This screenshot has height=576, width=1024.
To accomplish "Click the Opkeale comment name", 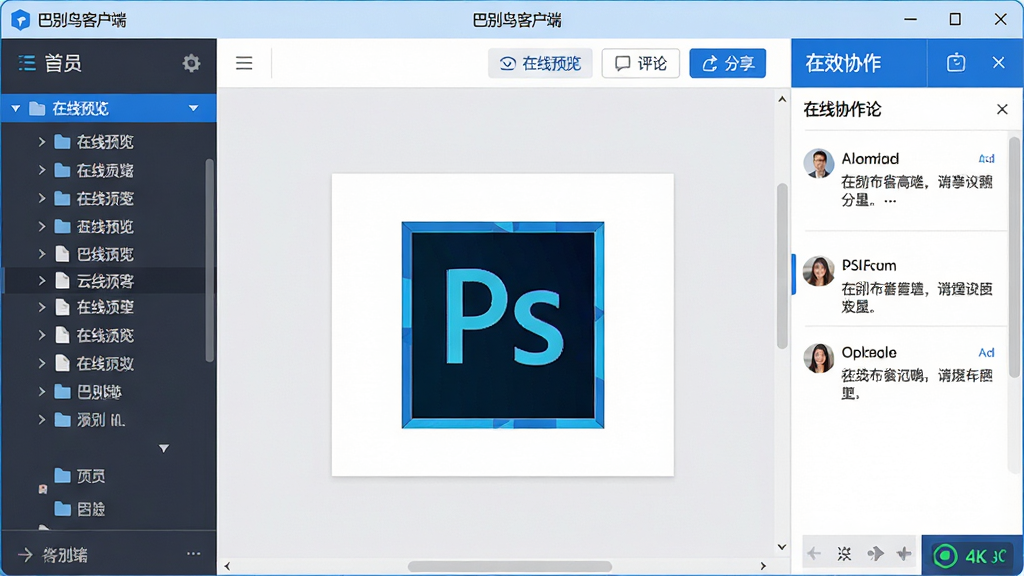I will (869, 353).
